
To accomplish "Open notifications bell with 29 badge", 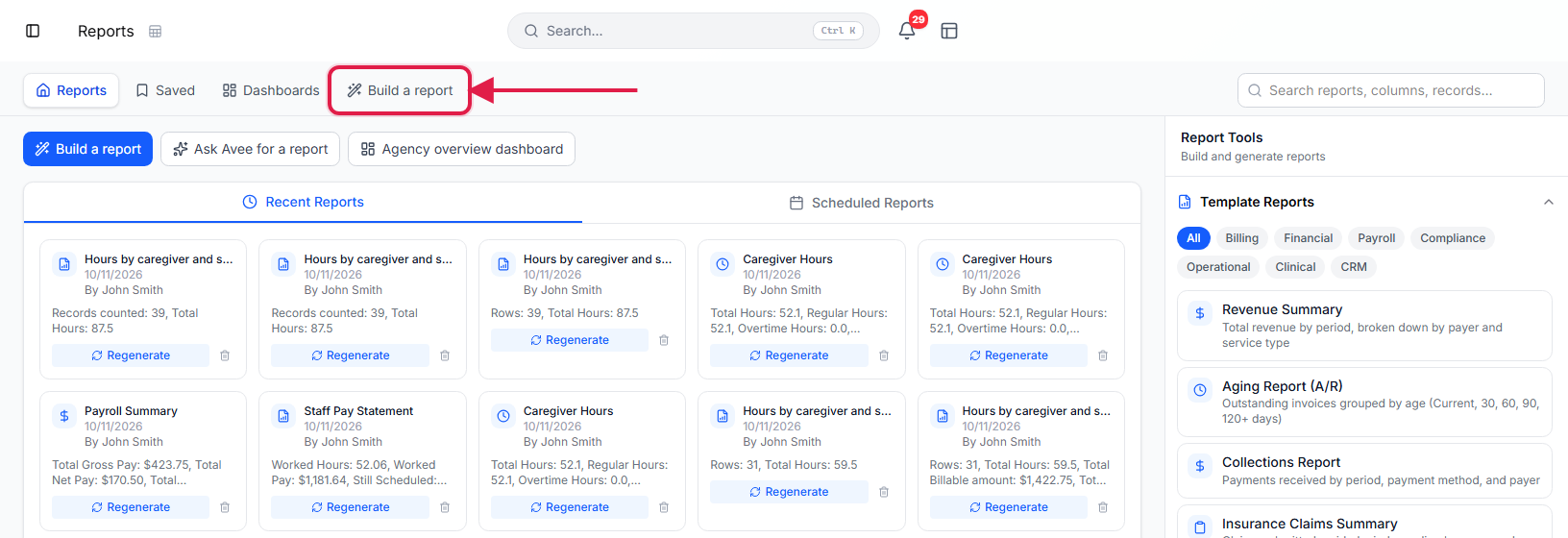I will click(907, 31).
